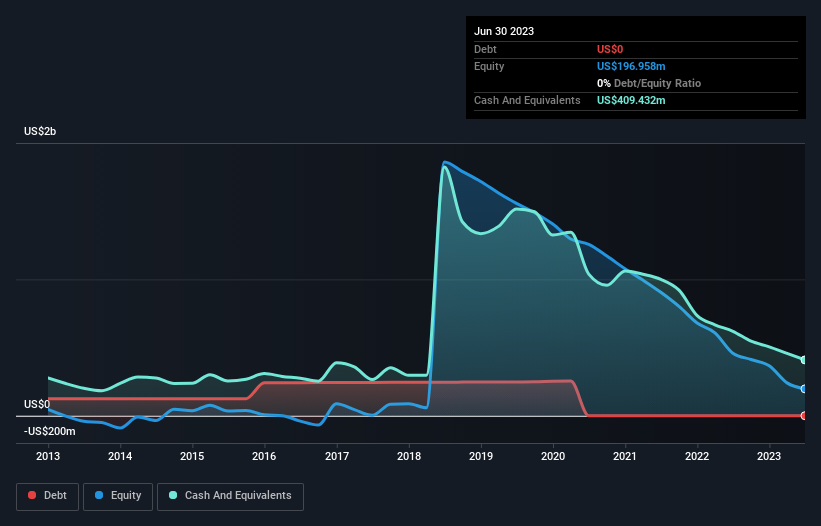821x526 pixels.
Task: Toggle the Equity series legend button
Action: pyautogui.click(x=118, y=496)
